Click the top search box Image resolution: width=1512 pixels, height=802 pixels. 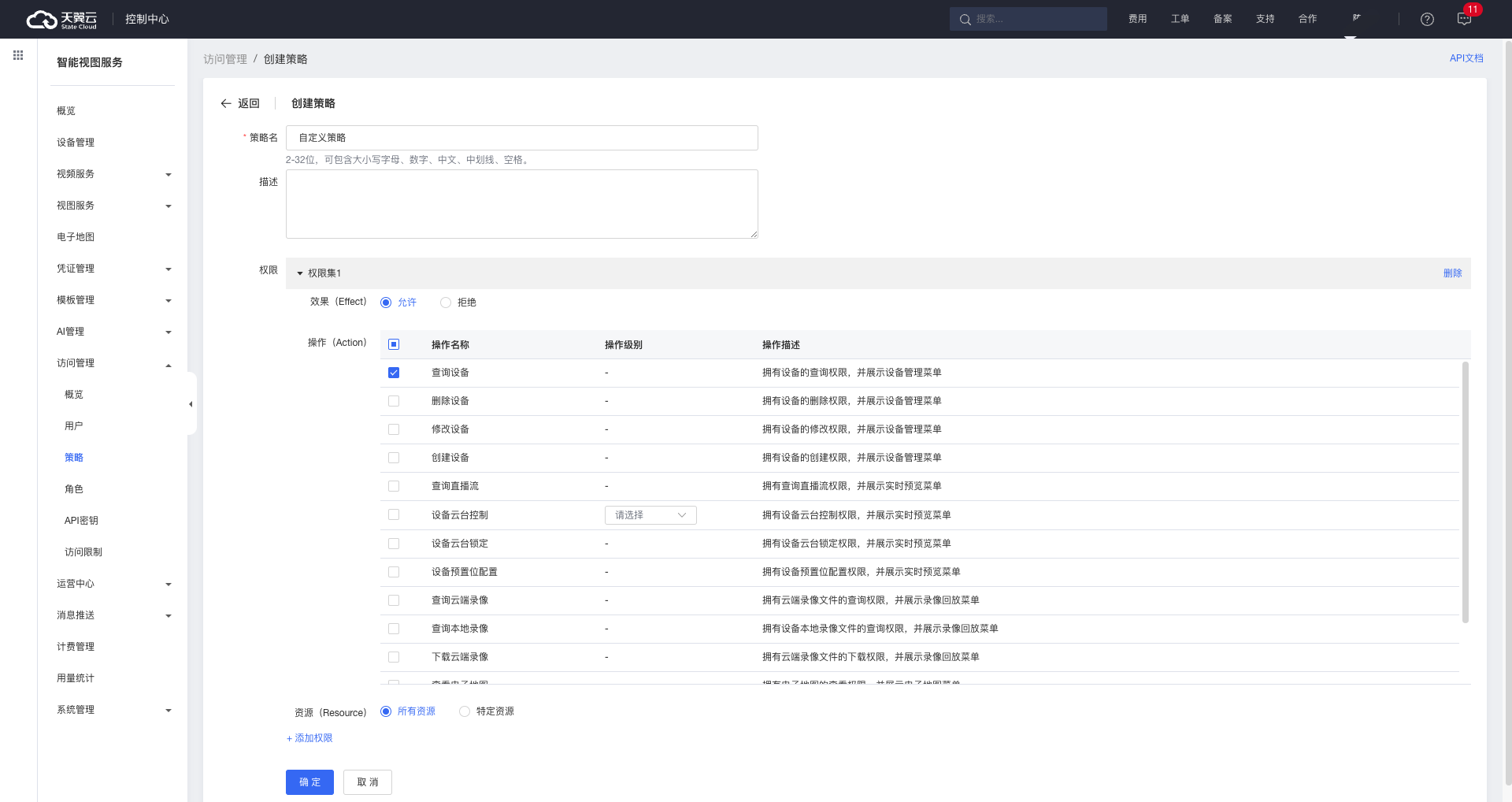pyautogui.click(x=1028, y=19)
